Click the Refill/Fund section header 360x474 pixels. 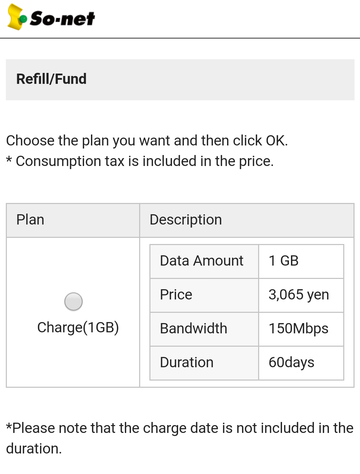180,79
